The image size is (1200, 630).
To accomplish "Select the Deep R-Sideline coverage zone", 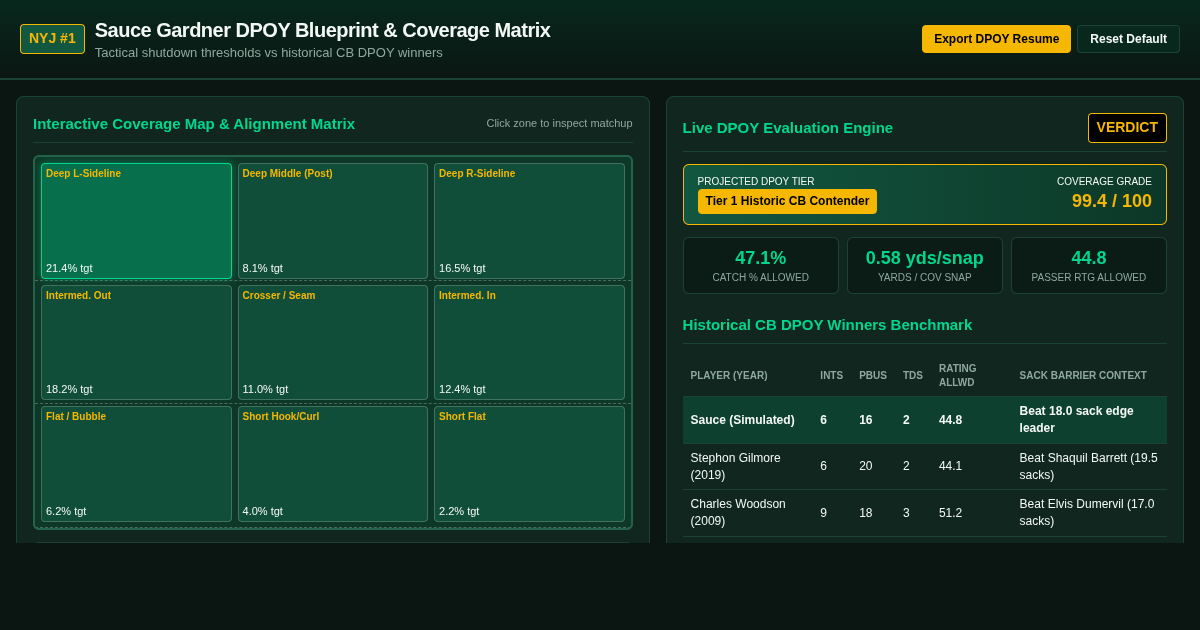I will point(529,221).
